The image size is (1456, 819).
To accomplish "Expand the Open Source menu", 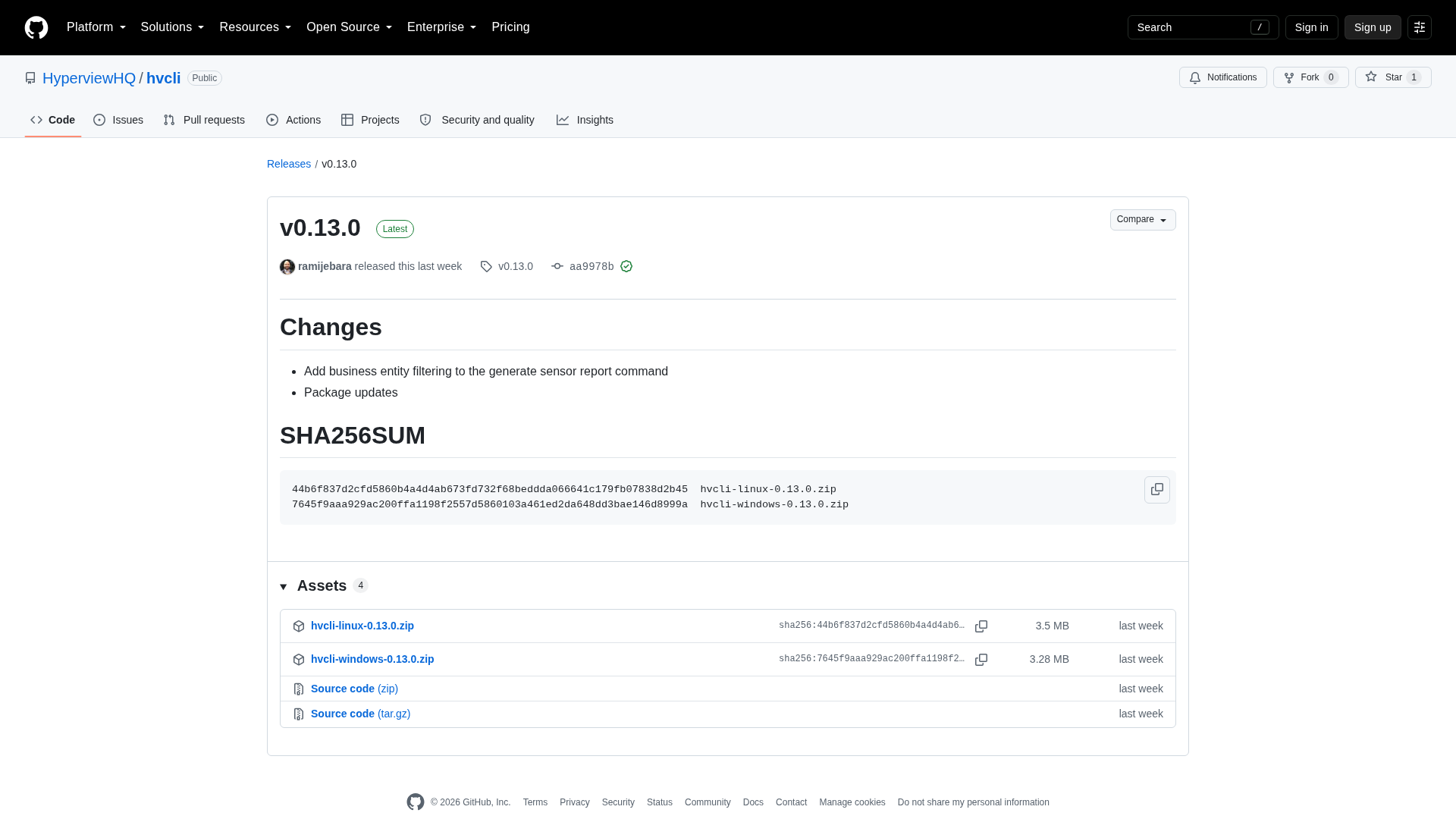I will (350, 27).
